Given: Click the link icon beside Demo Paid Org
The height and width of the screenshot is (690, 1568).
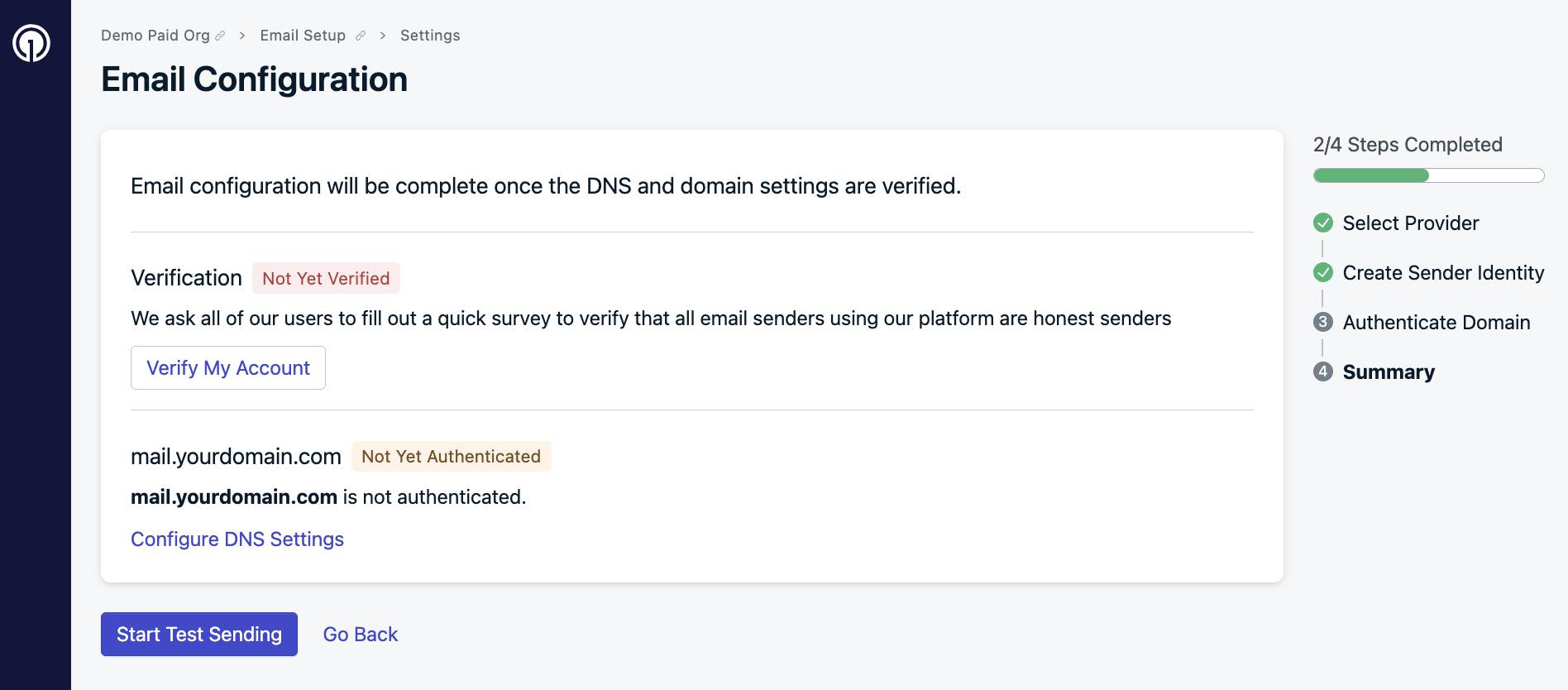Looking at the screenshot, I should [x=220, y=36].
